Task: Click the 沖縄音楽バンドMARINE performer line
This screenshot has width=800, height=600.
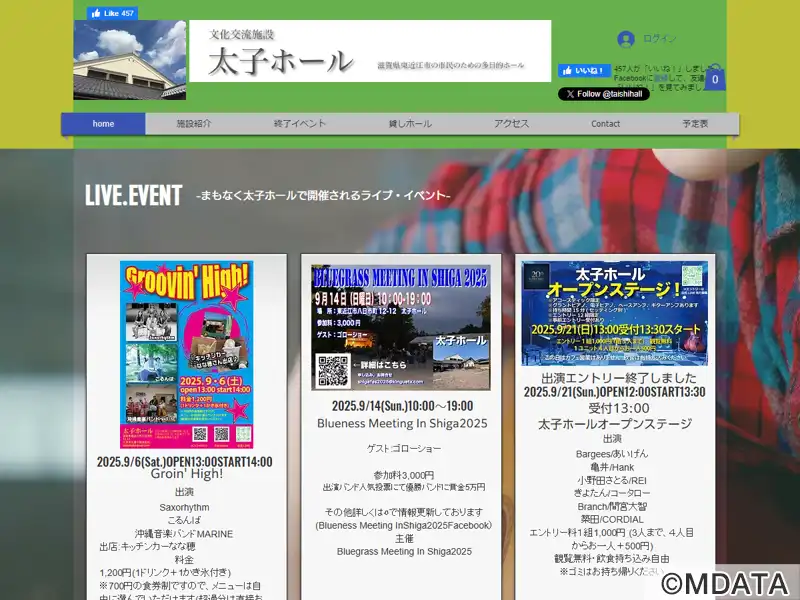Action: (184, 534)
